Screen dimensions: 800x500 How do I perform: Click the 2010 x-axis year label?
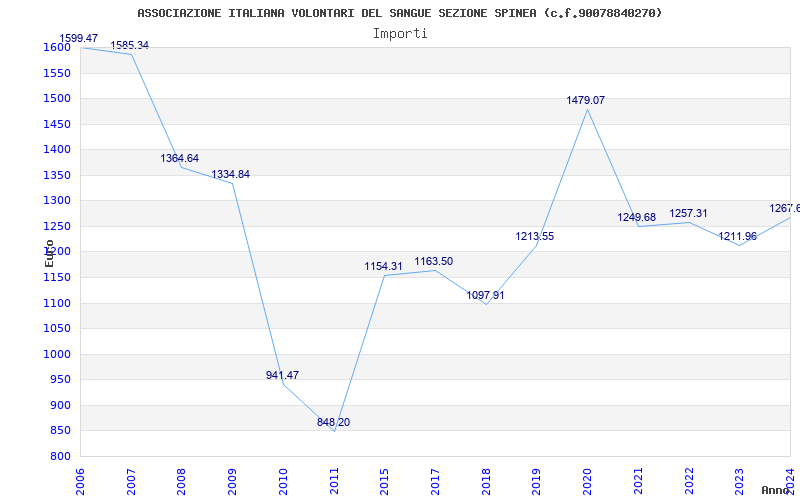point(283,482)
